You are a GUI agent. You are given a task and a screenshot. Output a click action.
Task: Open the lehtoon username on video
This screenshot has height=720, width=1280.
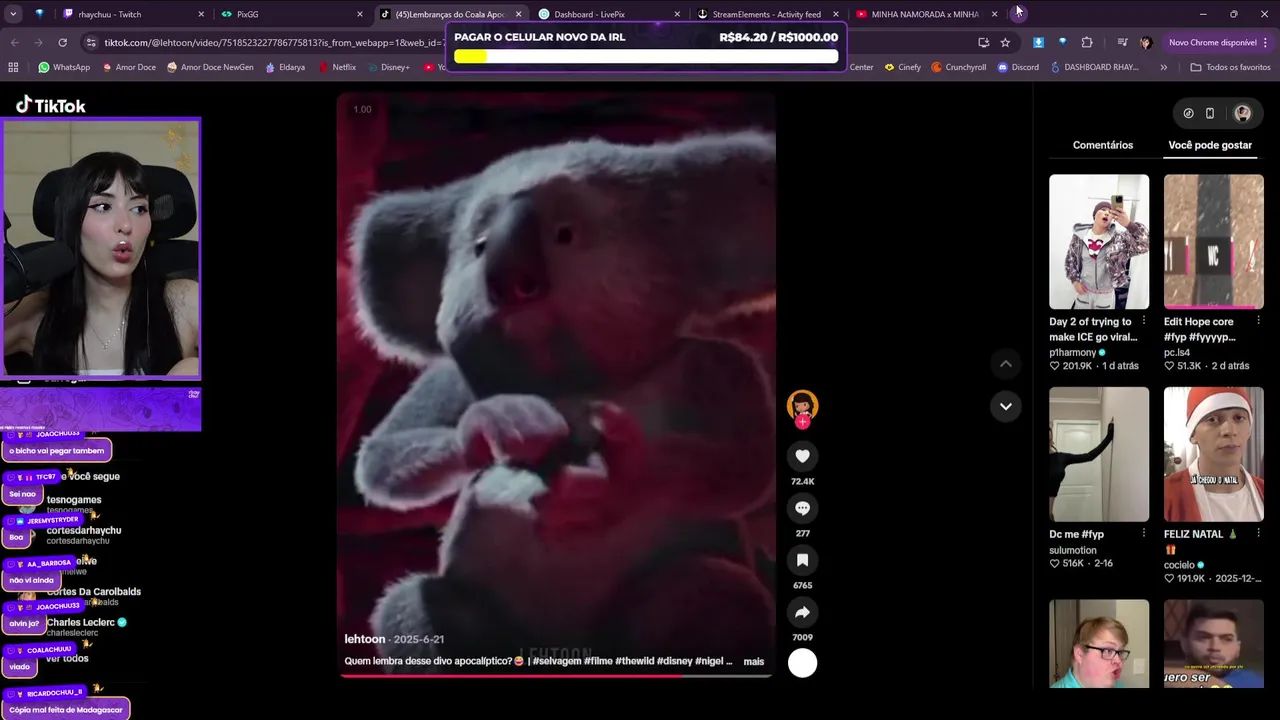[x=365, y=639]
